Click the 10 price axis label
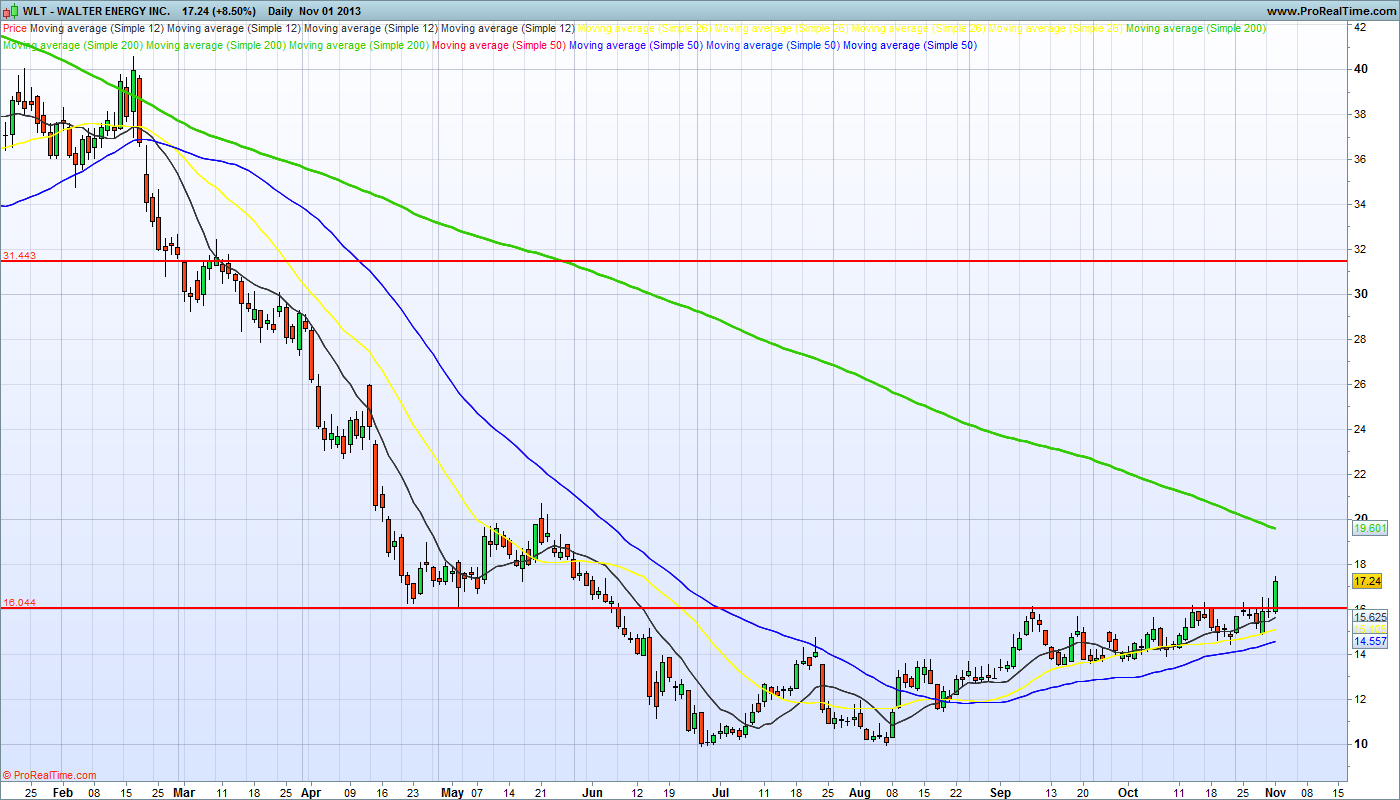1400x800 pixels. tap(1361, 744)
